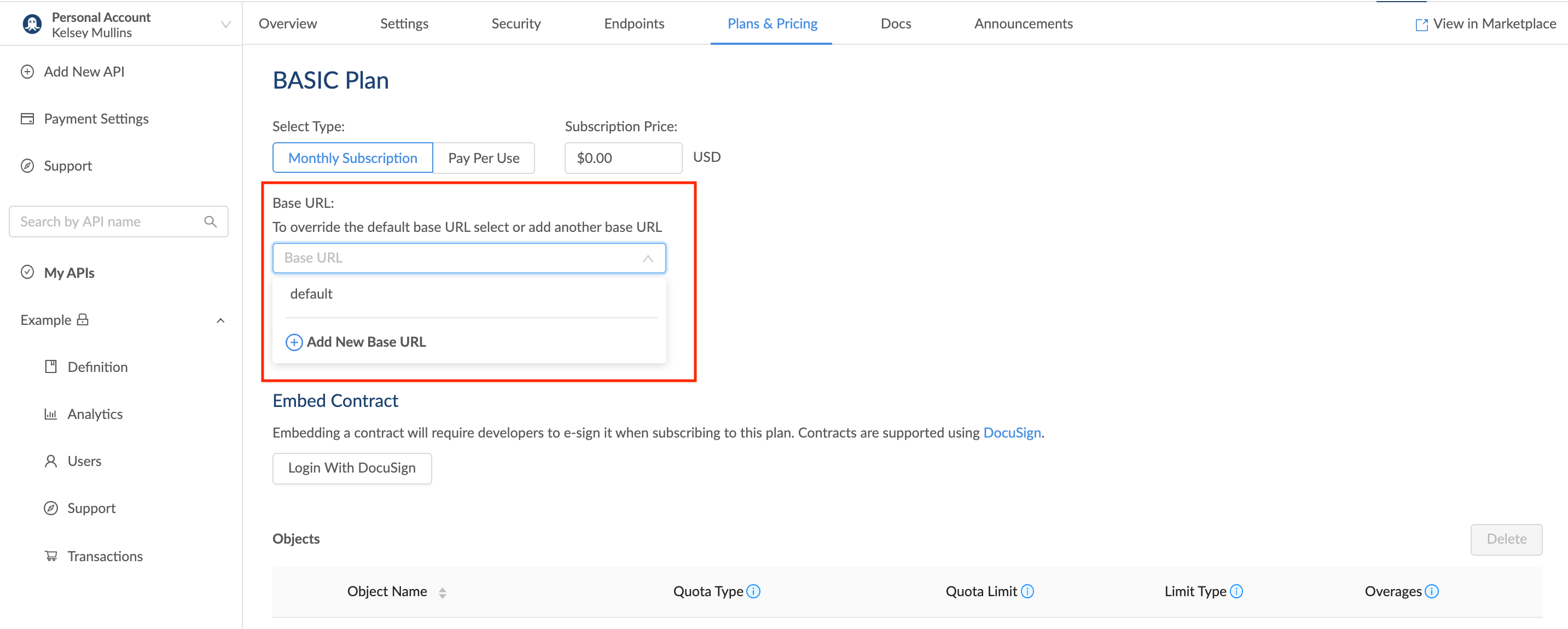Click the Limit Type info icon
Image resolution: width=1568 pixels, height=629 pixels.
pyautogui.click(x=1236, y=591)
